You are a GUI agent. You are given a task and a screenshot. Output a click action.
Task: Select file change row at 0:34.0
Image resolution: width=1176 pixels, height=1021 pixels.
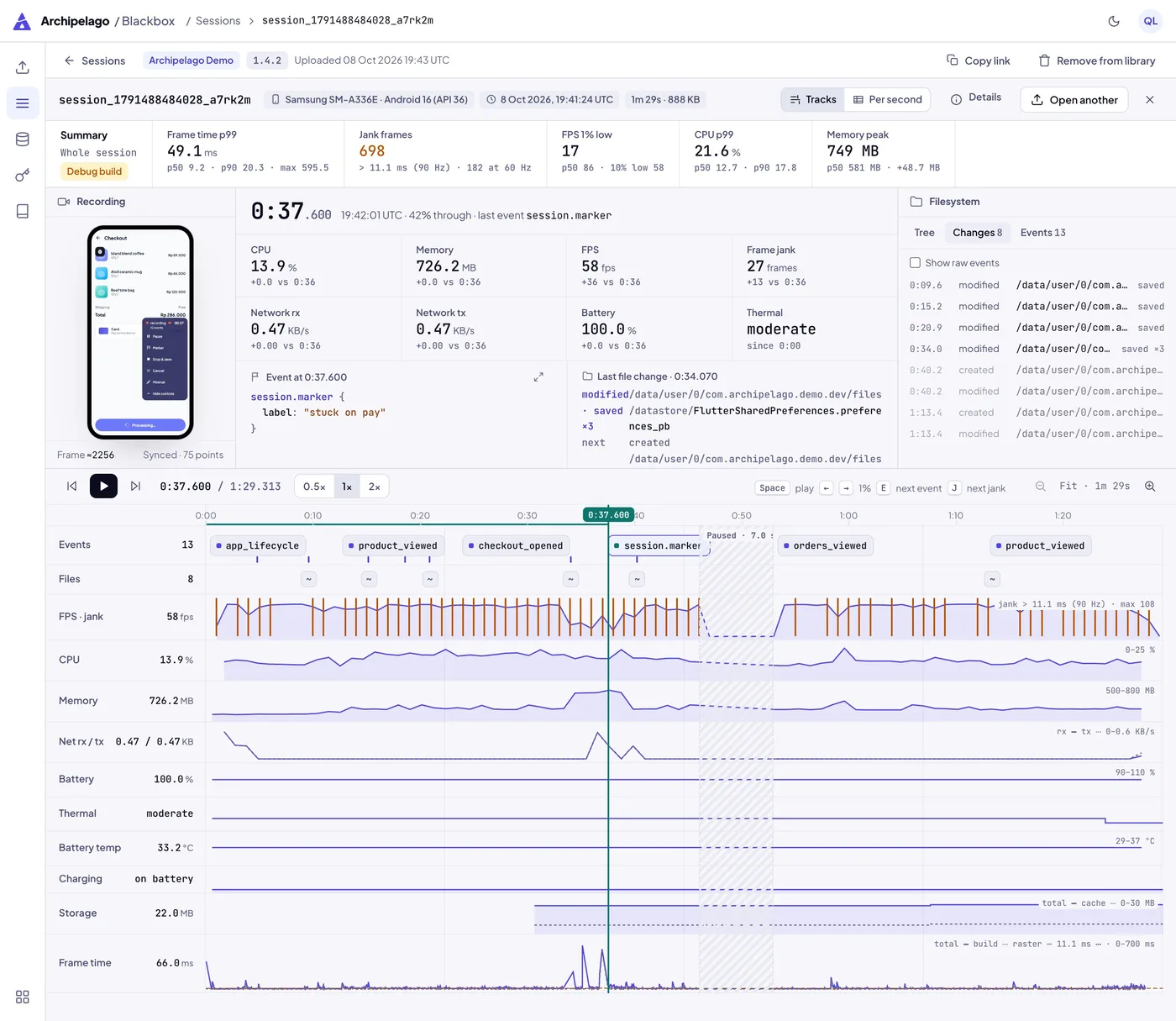tap(1037, 349)
